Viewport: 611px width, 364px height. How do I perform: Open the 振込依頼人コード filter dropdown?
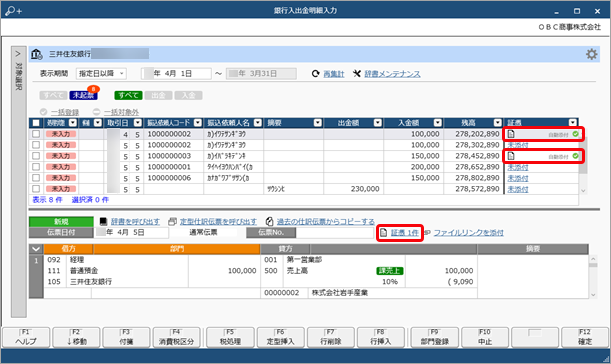198,123
